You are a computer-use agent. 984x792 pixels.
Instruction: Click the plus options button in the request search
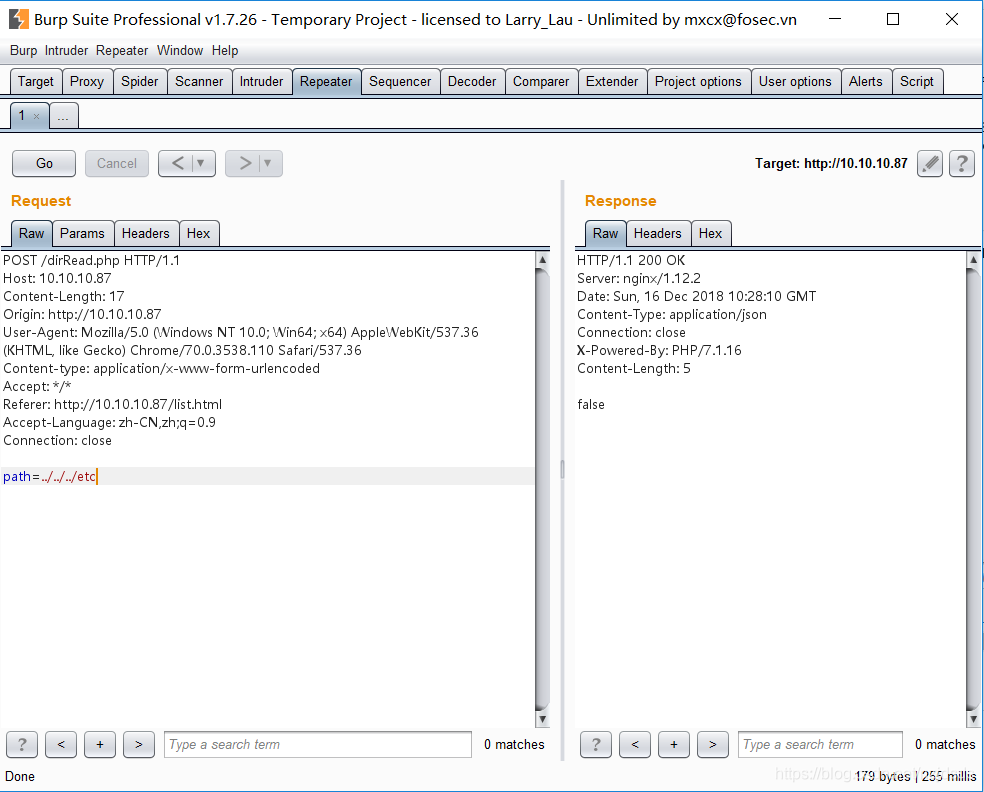[x=100, y=744]
